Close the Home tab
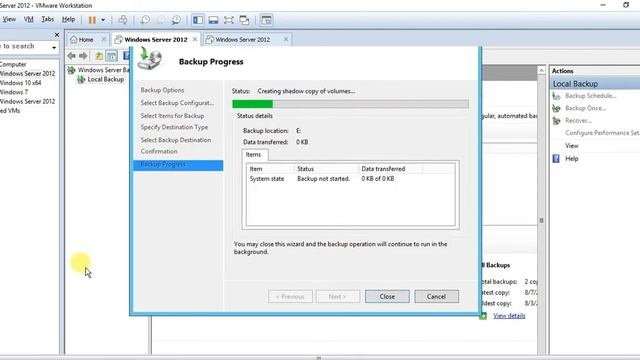 coord(104,39)
